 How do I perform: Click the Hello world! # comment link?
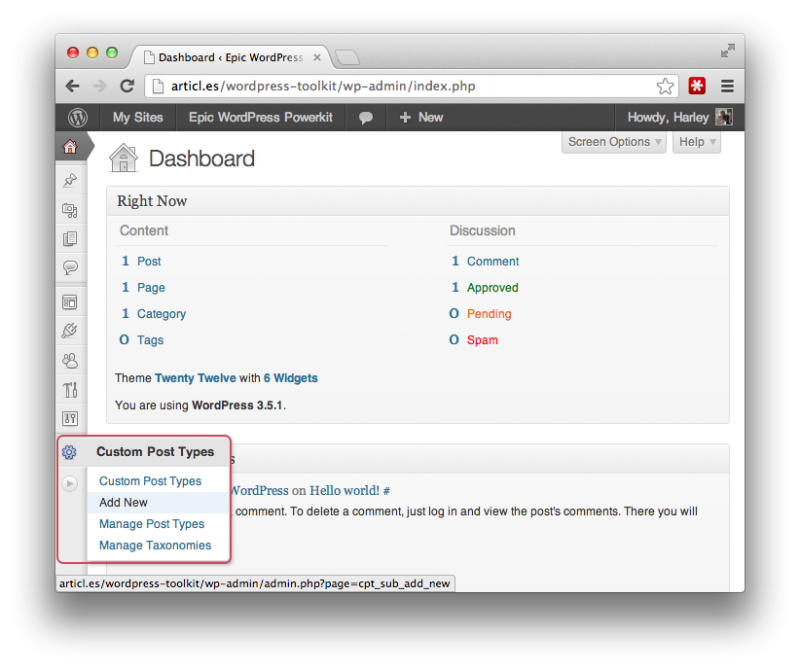(x=350, y=491)
